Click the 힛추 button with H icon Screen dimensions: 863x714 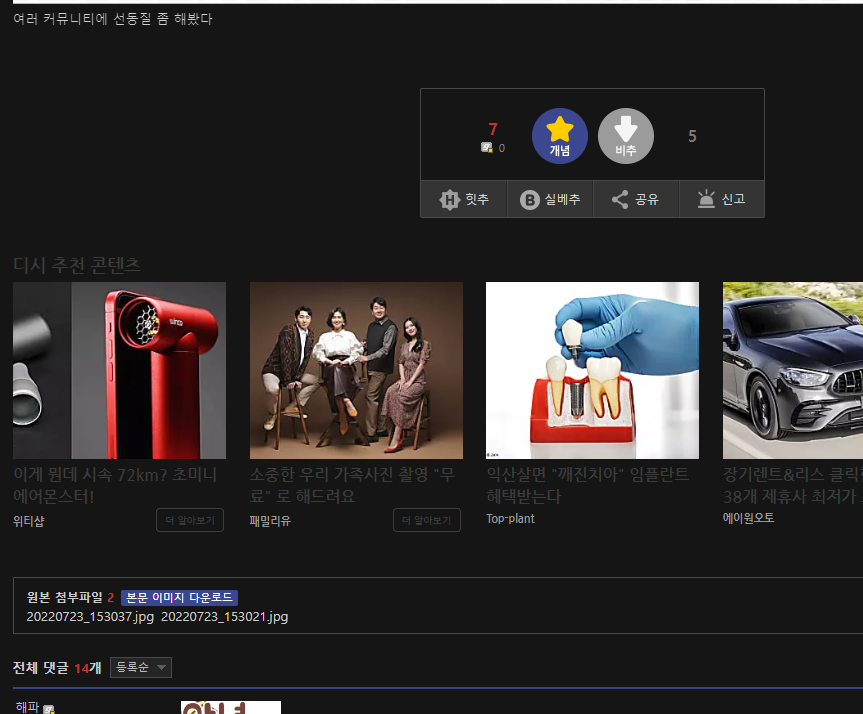(x=464, y=199)
